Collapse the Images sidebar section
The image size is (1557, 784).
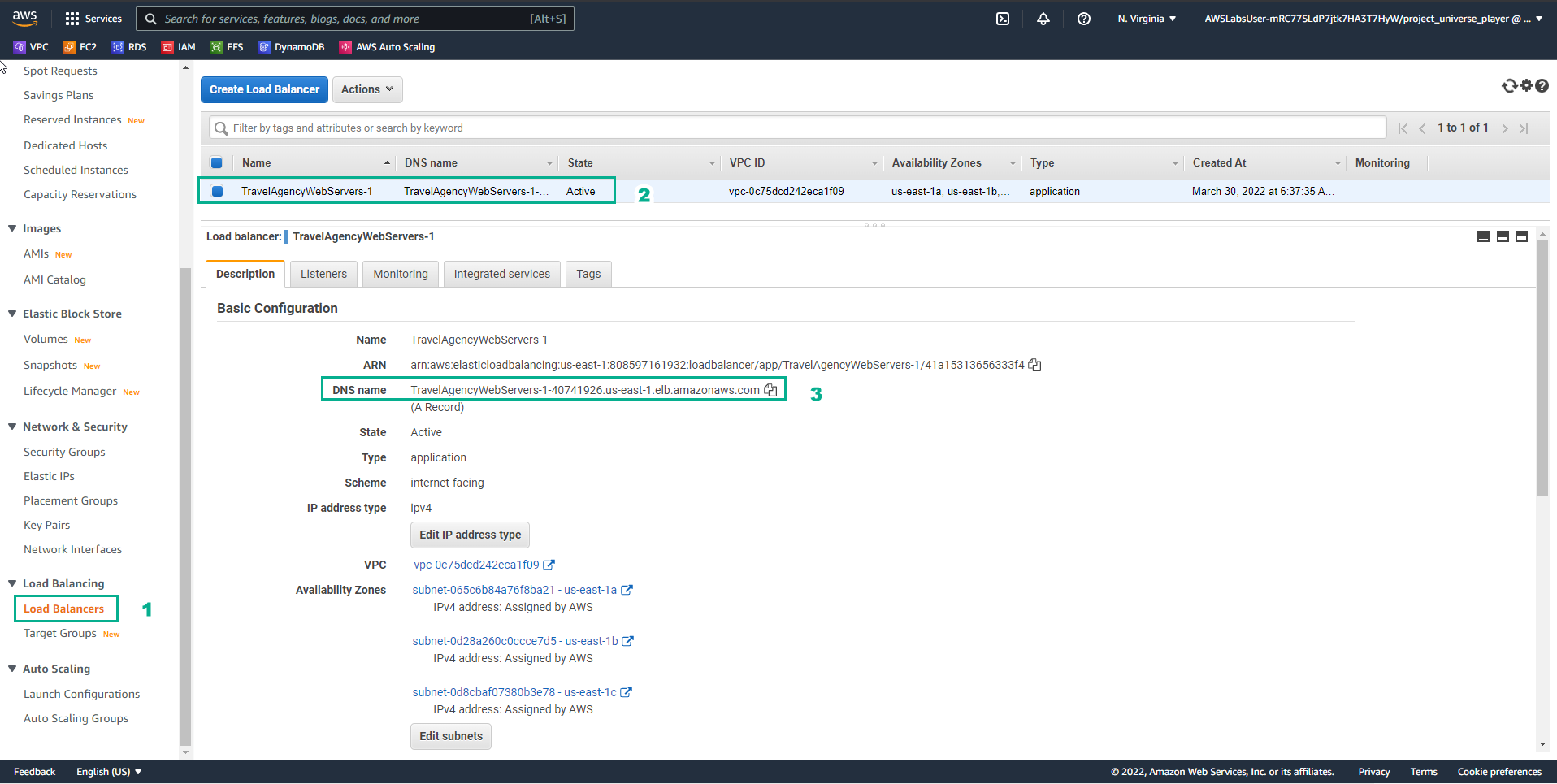click(x=12, y=228)
